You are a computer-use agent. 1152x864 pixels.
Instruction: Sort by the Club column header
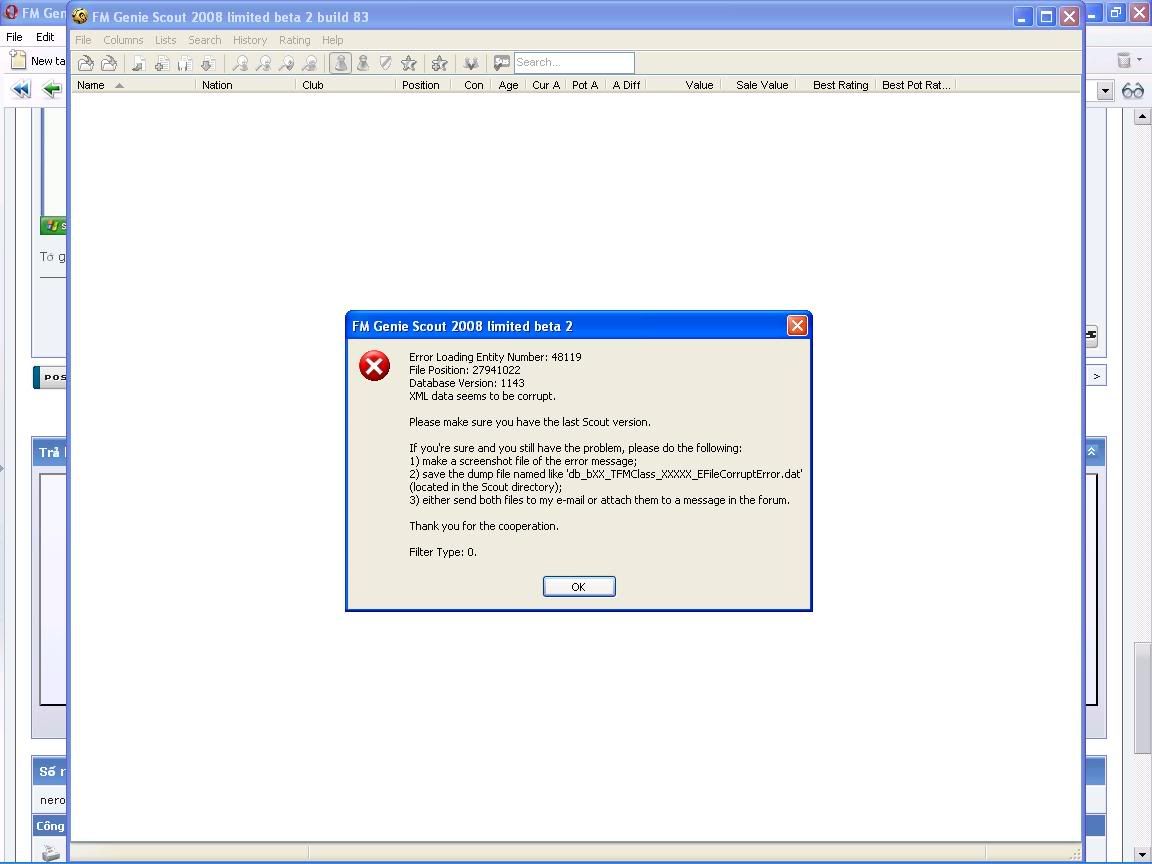tap(345, 85)
